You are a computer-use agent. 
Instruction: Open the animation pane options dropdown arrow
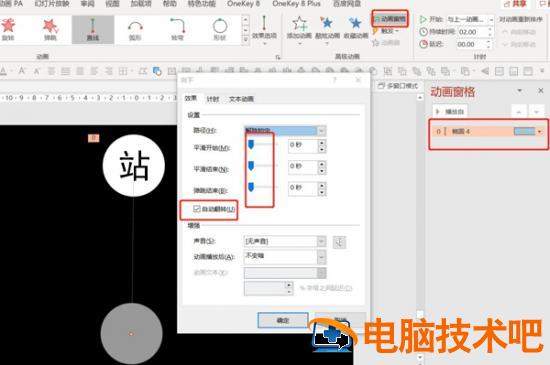(520, 91)
